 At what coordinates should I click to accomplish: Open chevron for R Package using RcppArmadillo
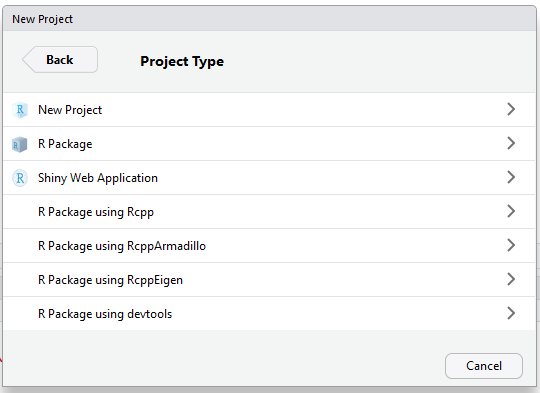pos(511,245)
